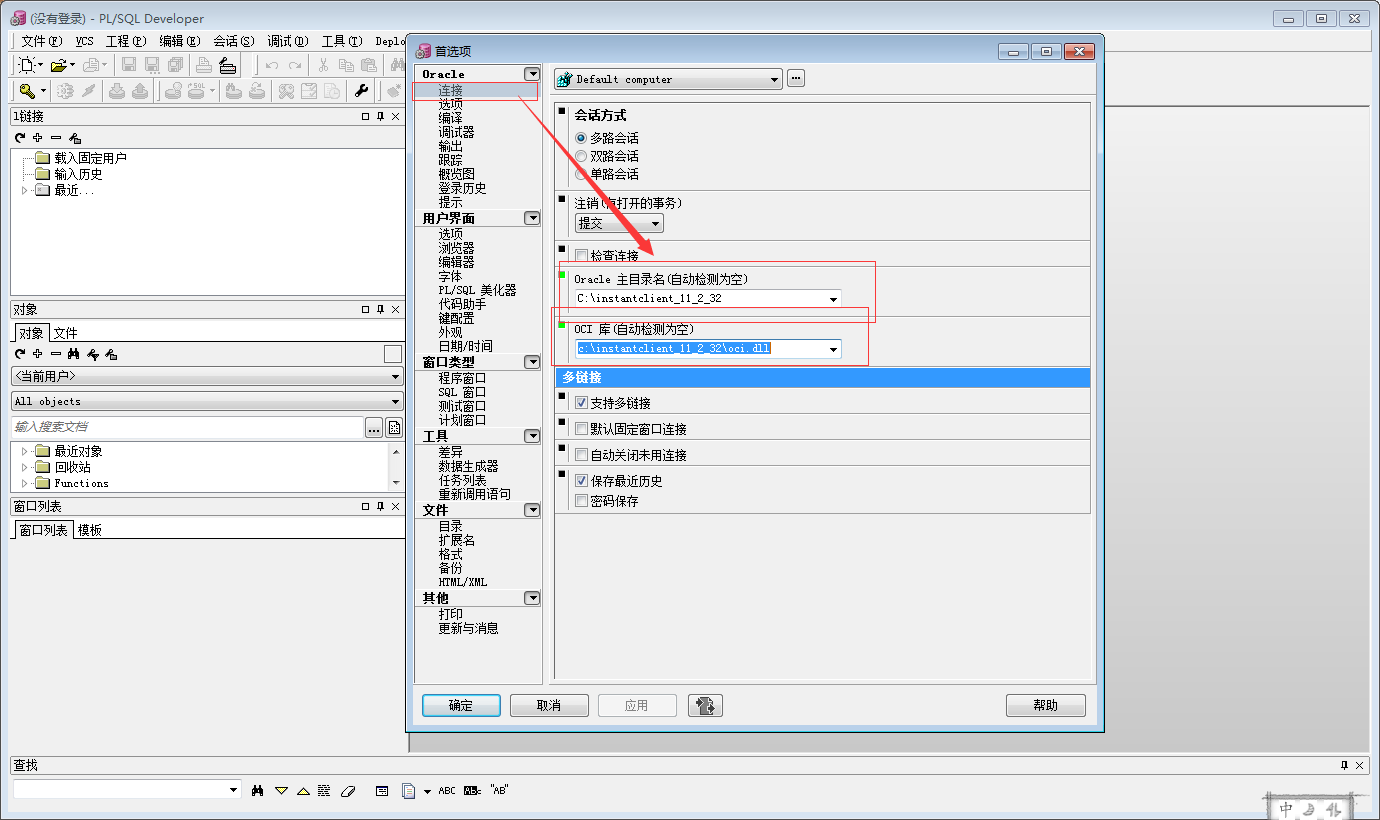
Task: Enable the 密码保存 checkbox
Action: pyautogui.click(x=581, y=501)
